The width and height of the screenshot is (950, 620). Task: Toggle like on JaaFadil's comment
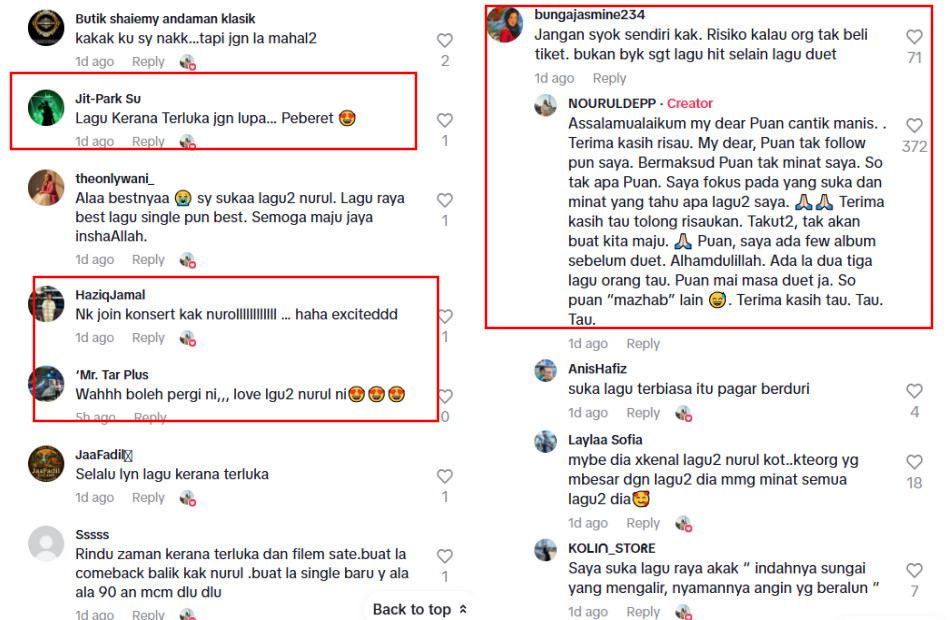tap(445, 476)
